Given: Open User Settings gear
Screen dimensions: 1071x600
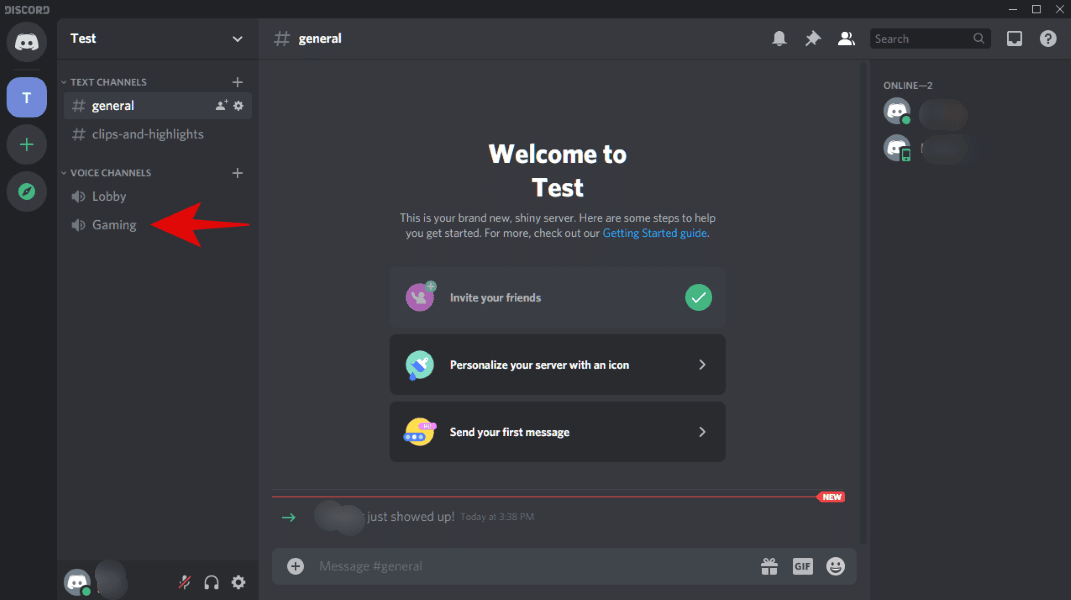Looking at the screenshot, I should (238, 582).
